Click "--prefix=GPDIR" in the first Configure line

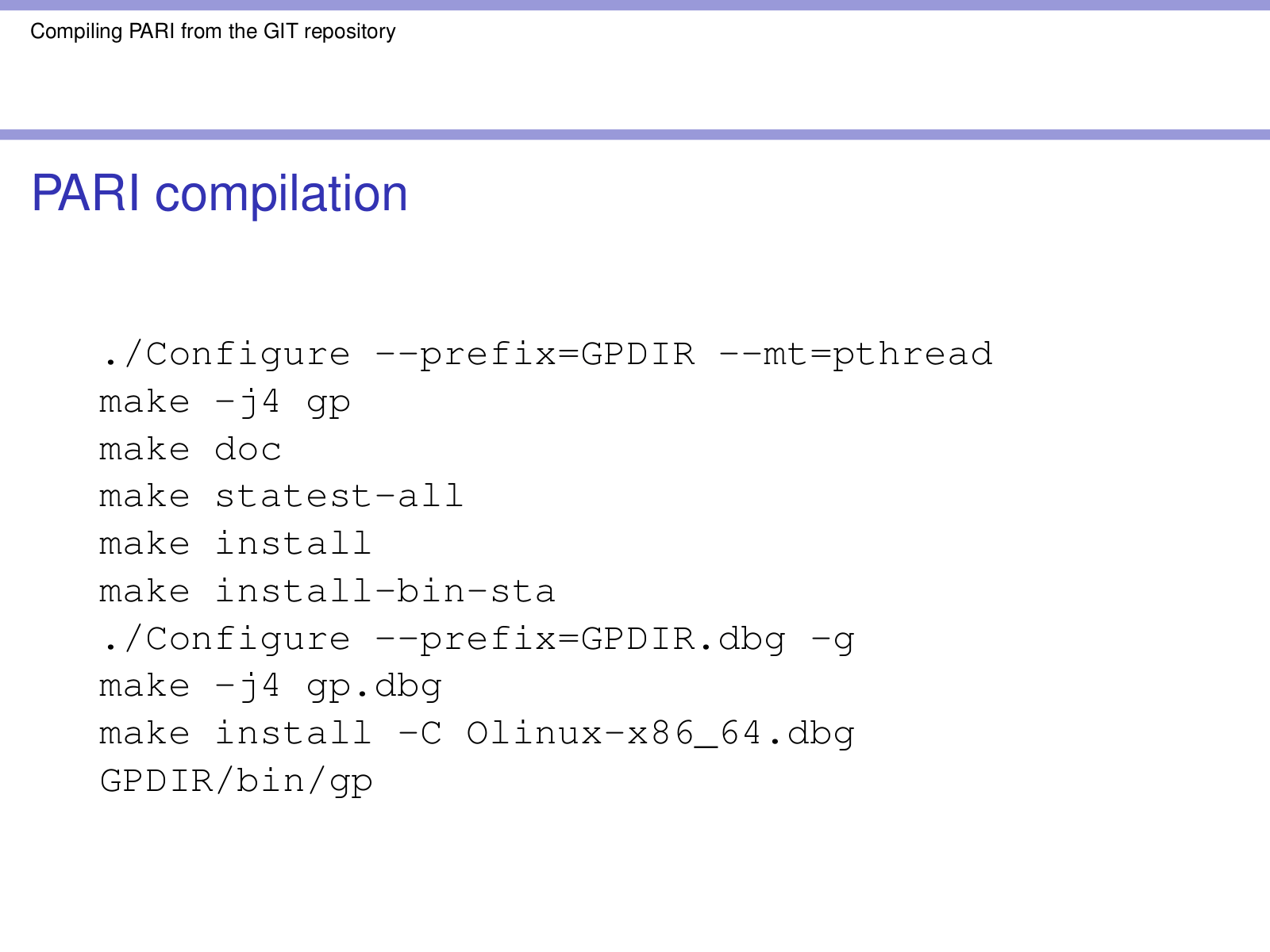click(534, 355)
